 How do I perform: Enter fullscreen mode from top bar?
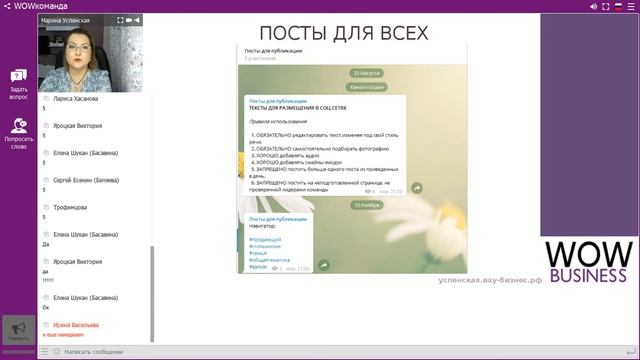click(x=606, y=7)
